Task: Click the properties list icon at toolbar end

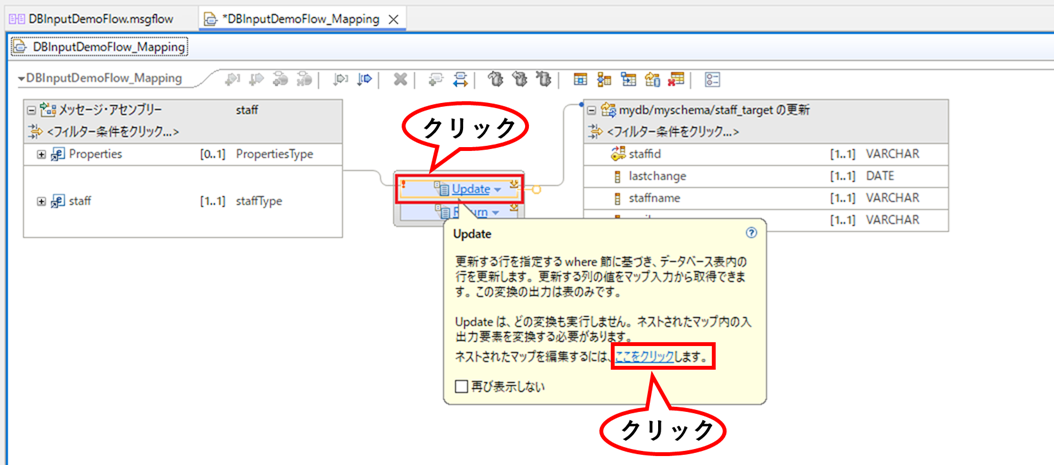Action: point(713,79)
